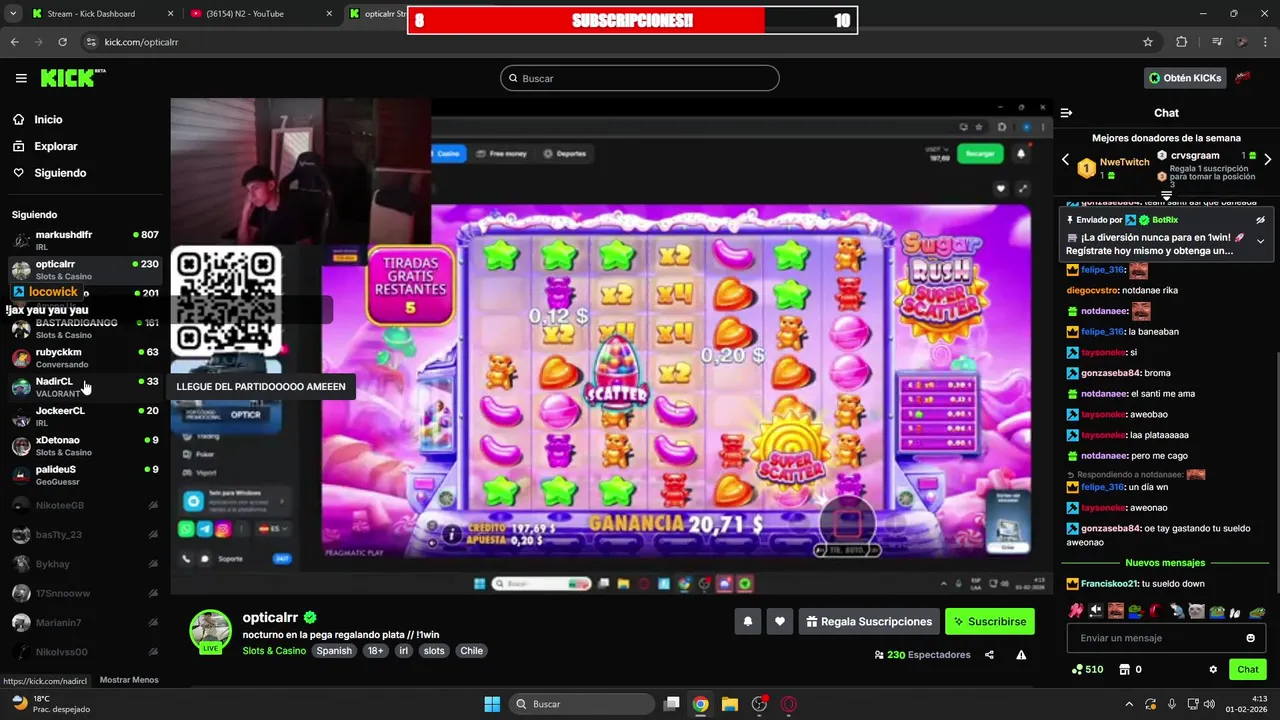The image size is (1280, 720).
Task: Expand Chrome tab search dropdown arrow
Action: click(x=11, y=14)
